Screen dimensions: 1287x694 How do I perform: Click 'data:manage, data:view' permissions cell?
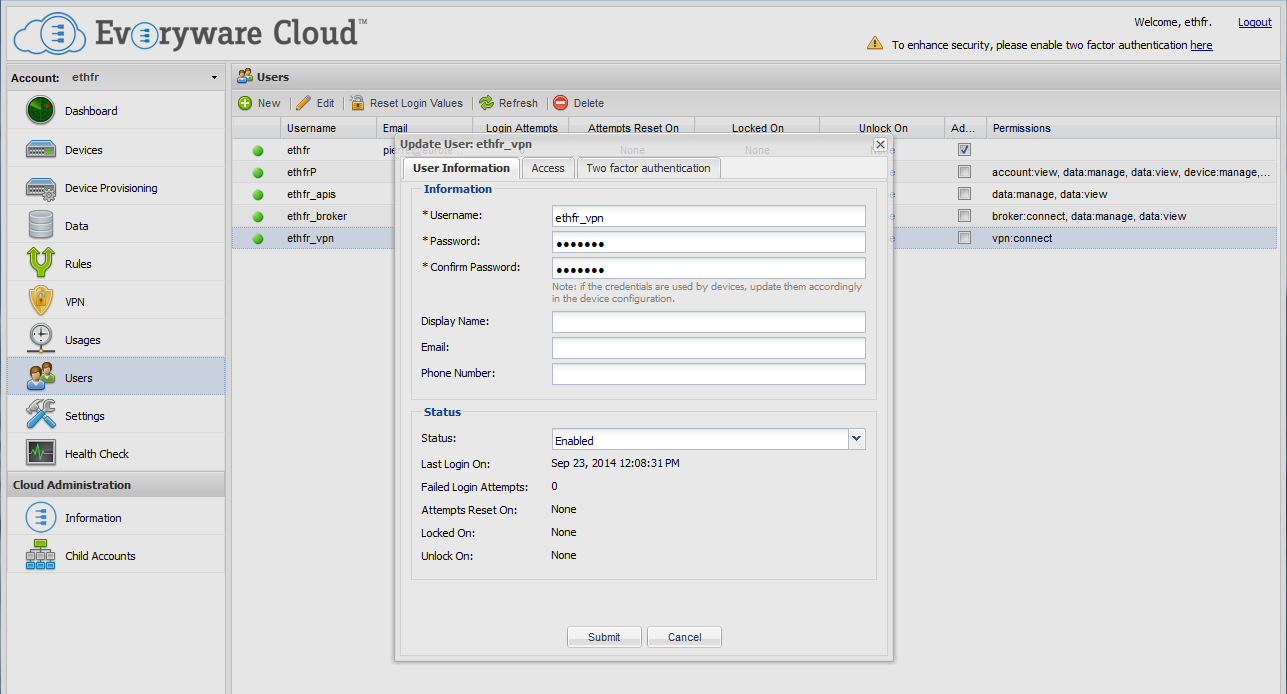pos(1049,194)
